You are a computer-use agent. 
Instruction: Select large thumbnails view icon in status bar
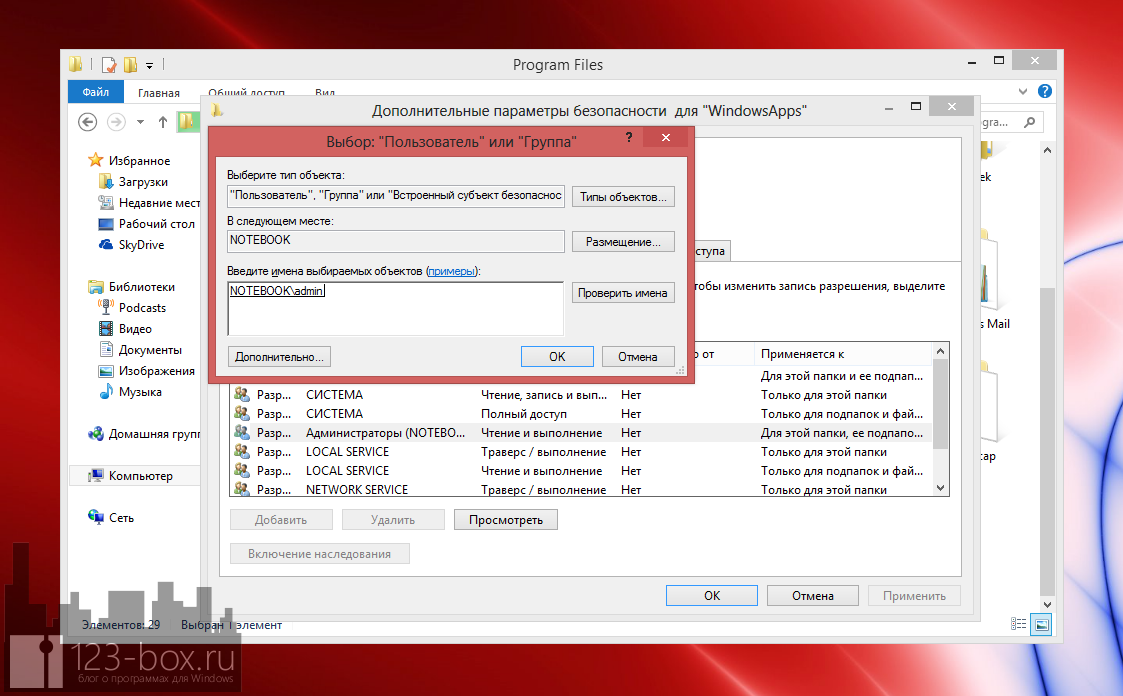coord(1042,624)
